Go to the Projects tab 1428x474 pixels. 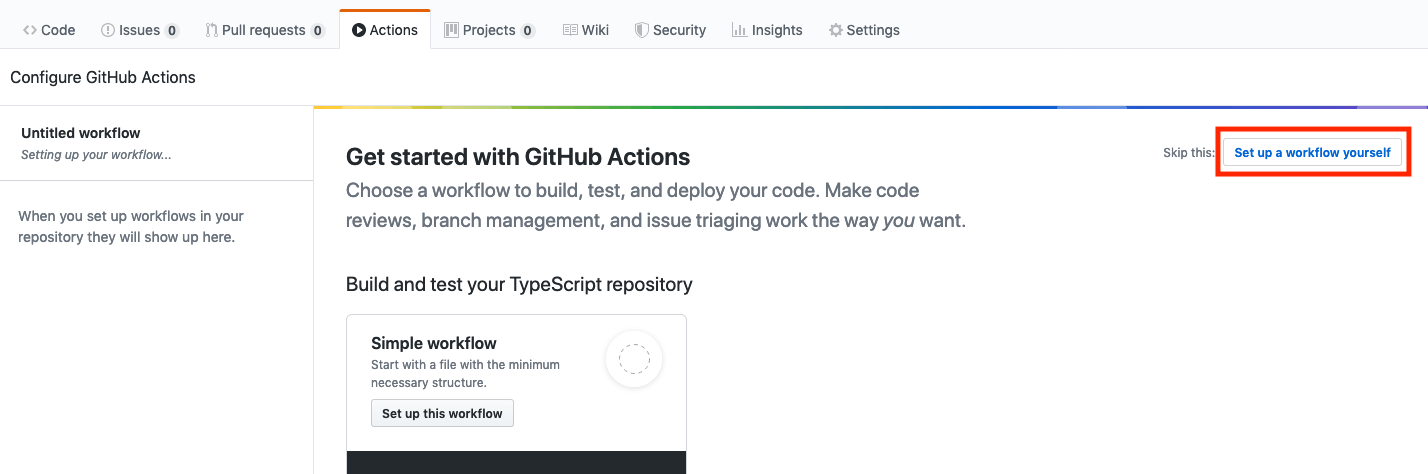(x=489, y=30)
